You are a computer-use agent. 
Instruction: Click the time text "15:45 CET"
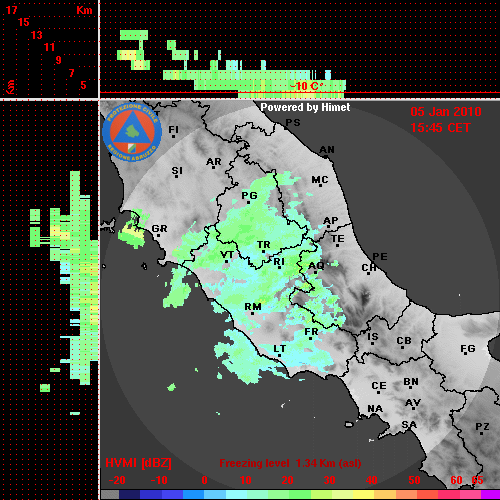click(x=440, y=128)
